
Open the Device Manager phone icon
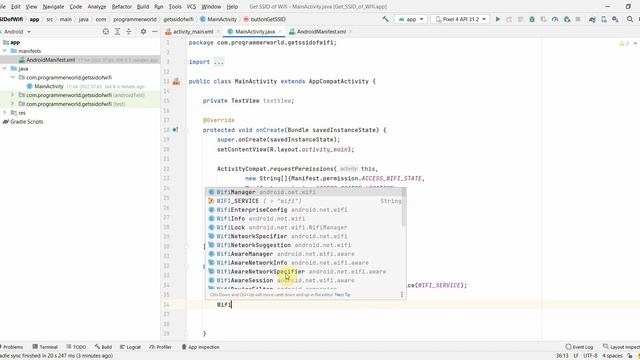604,19
